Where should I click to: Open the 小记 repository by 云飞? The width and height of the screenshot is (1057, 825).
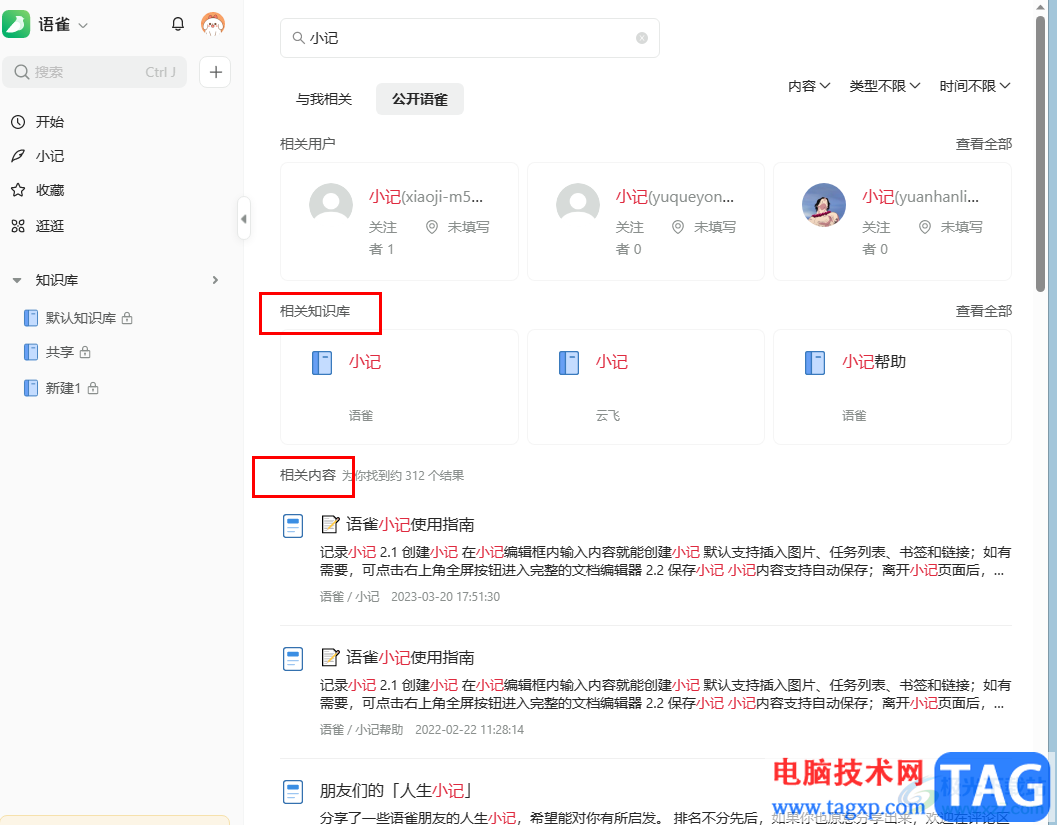point(646,387)
